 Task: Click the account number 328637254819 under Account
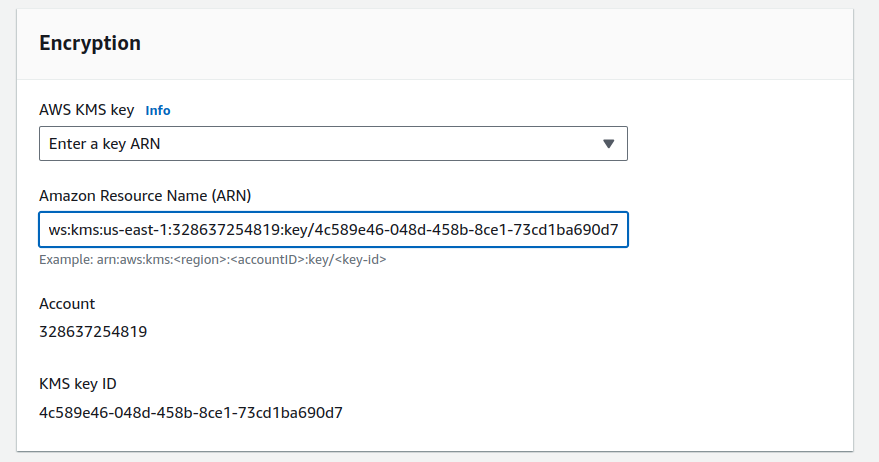click(93, 332)
